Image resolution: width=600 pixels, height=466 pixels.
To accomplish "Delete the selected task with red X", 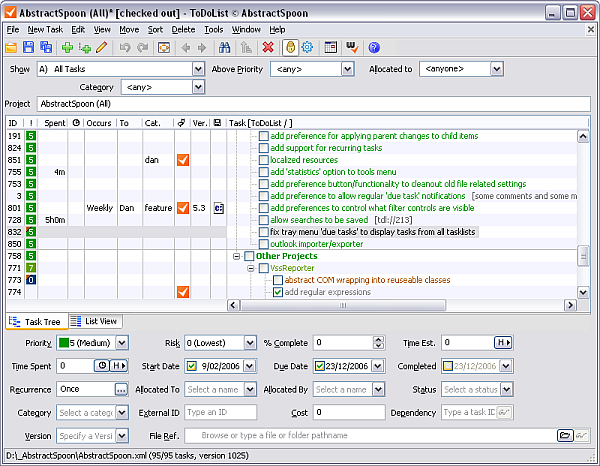I will point(268,47).
